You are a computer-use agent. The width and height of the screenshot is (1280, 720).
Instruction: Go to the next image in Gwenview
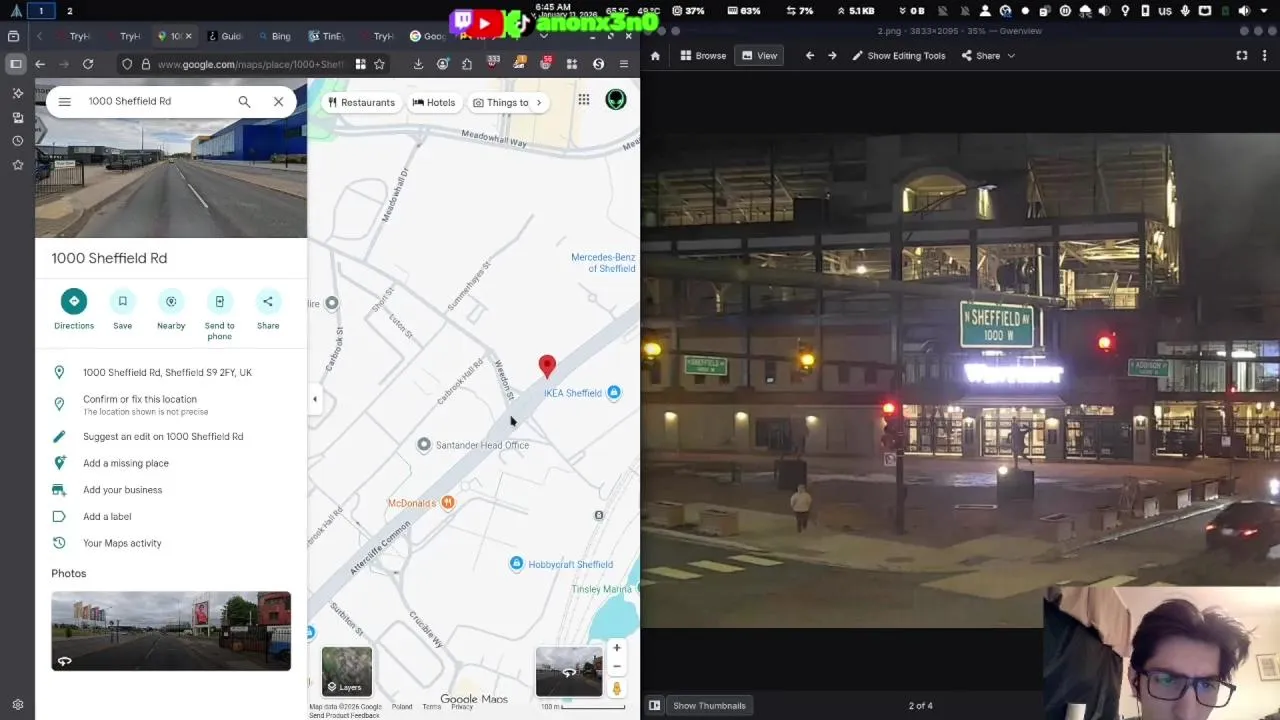coord(832,56)
